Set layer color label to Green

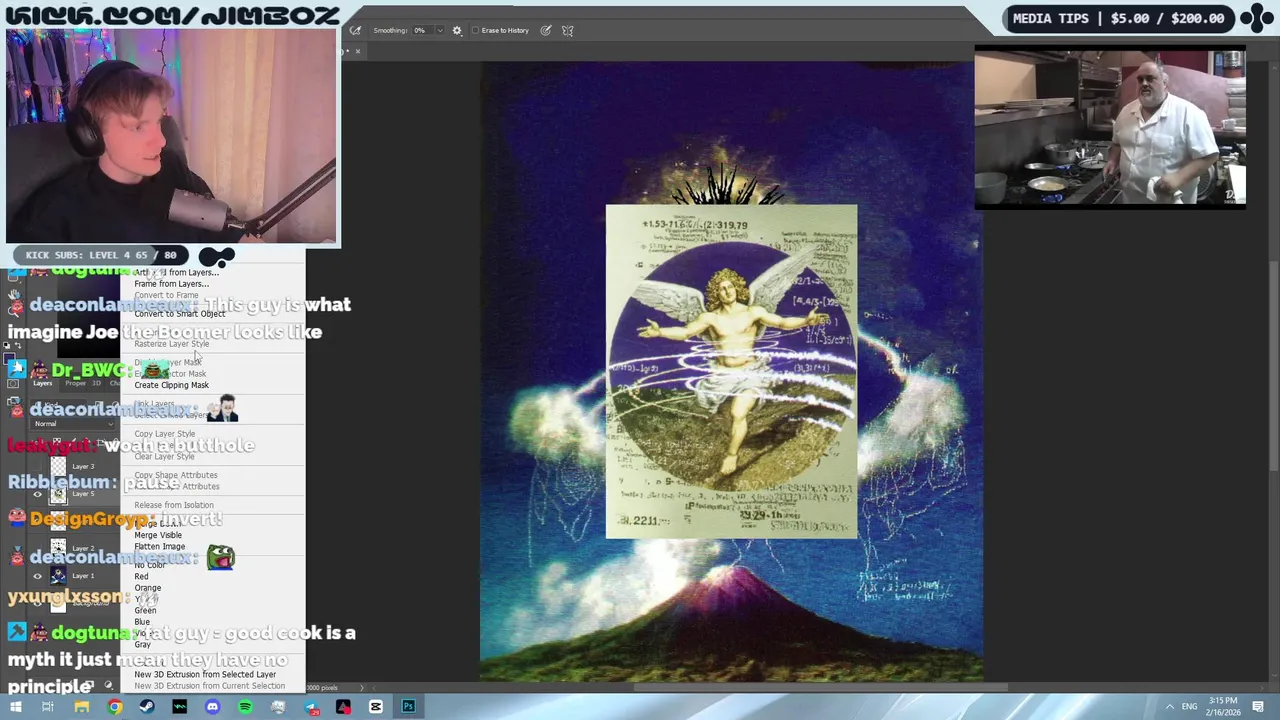[x=145, y=610]
